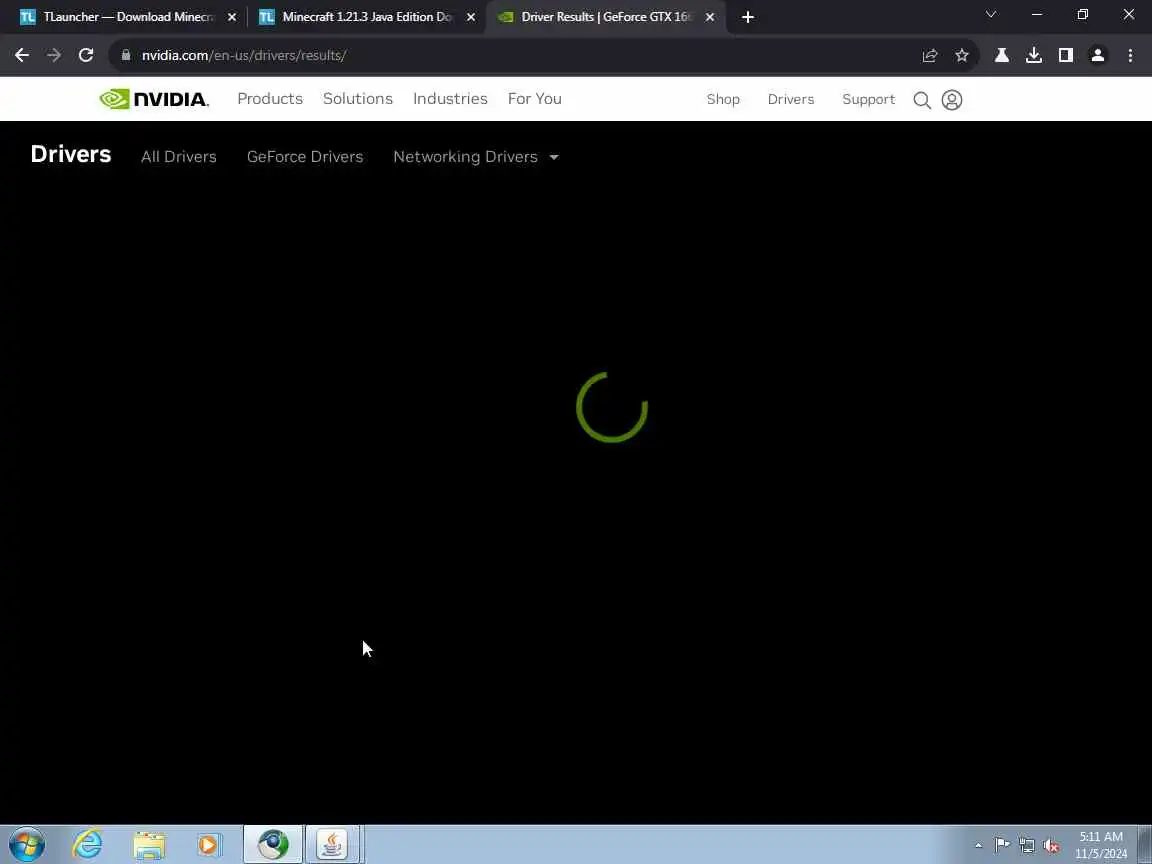Switch to Minecraft 1.21.3 Java Edition tab
This screenshot has width=1152, height=864.
pyautogui.click(x=367, y=17)
